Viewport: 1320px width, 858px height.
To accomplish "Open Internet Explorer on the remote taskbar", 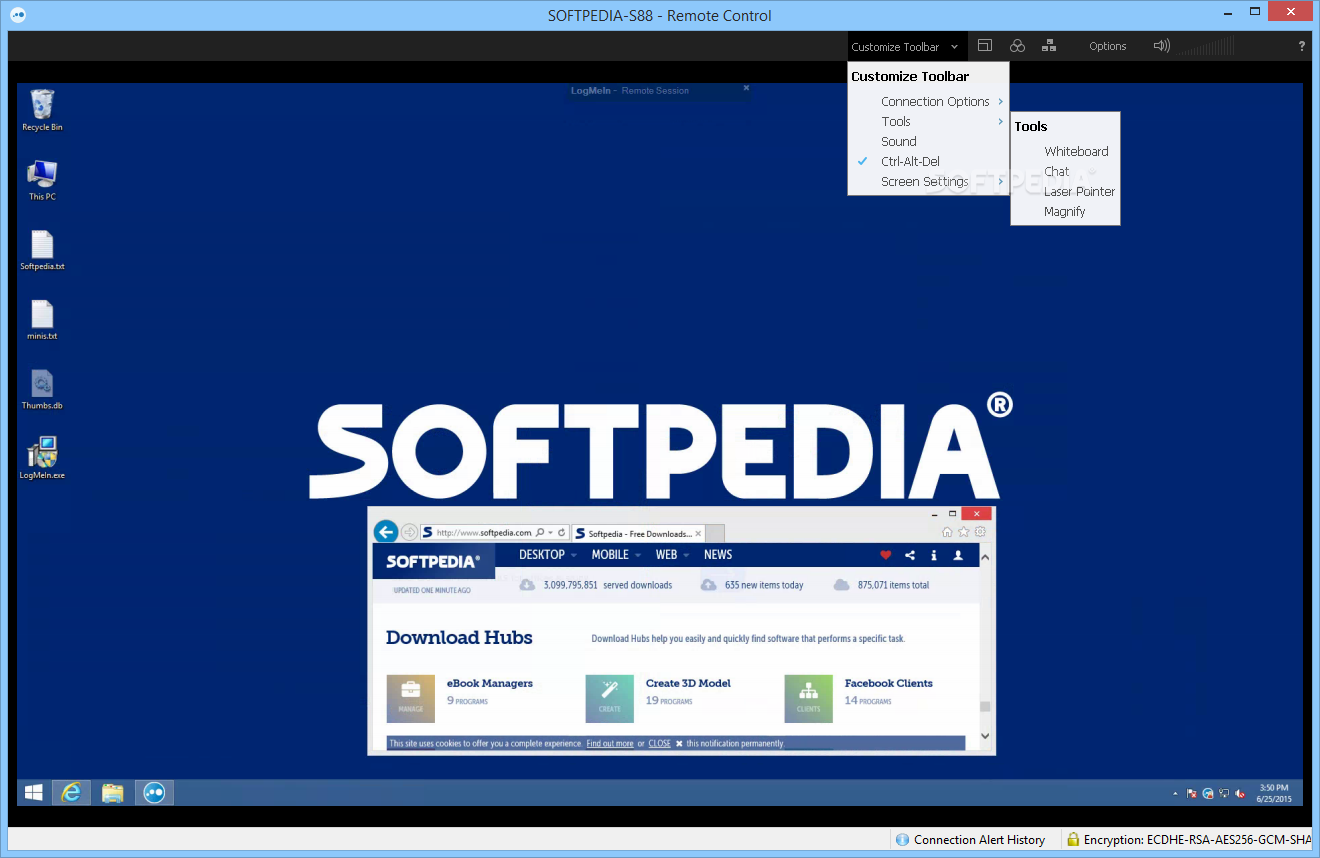I will click(71, 792).
